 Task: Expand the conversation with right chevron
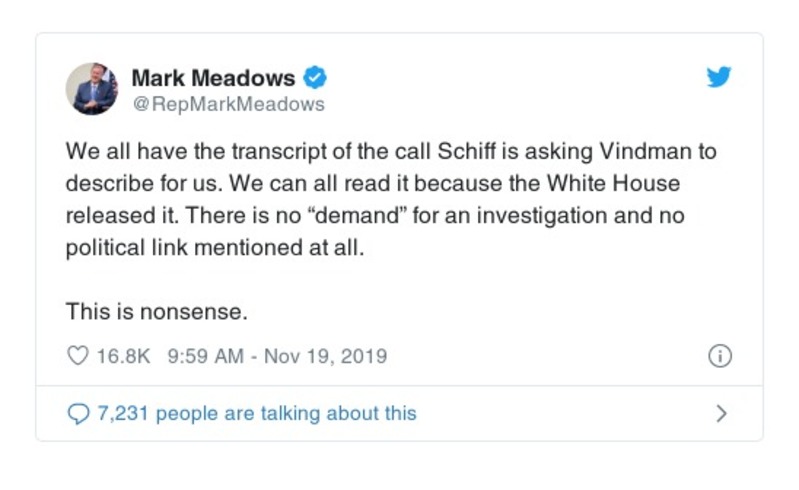(x=722, y=413)
